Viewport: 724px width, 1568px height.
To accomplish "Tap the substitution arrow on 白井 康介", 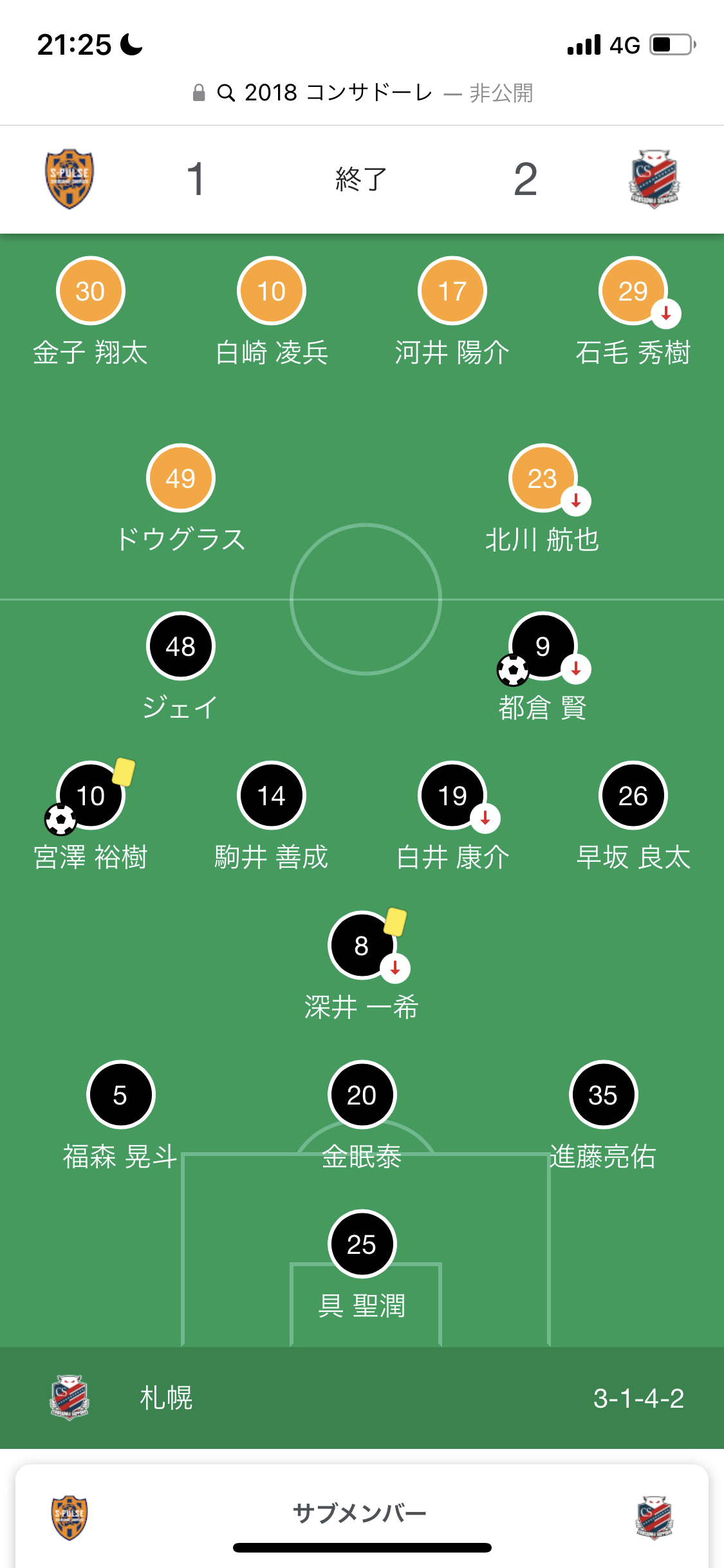I will 485,818.
